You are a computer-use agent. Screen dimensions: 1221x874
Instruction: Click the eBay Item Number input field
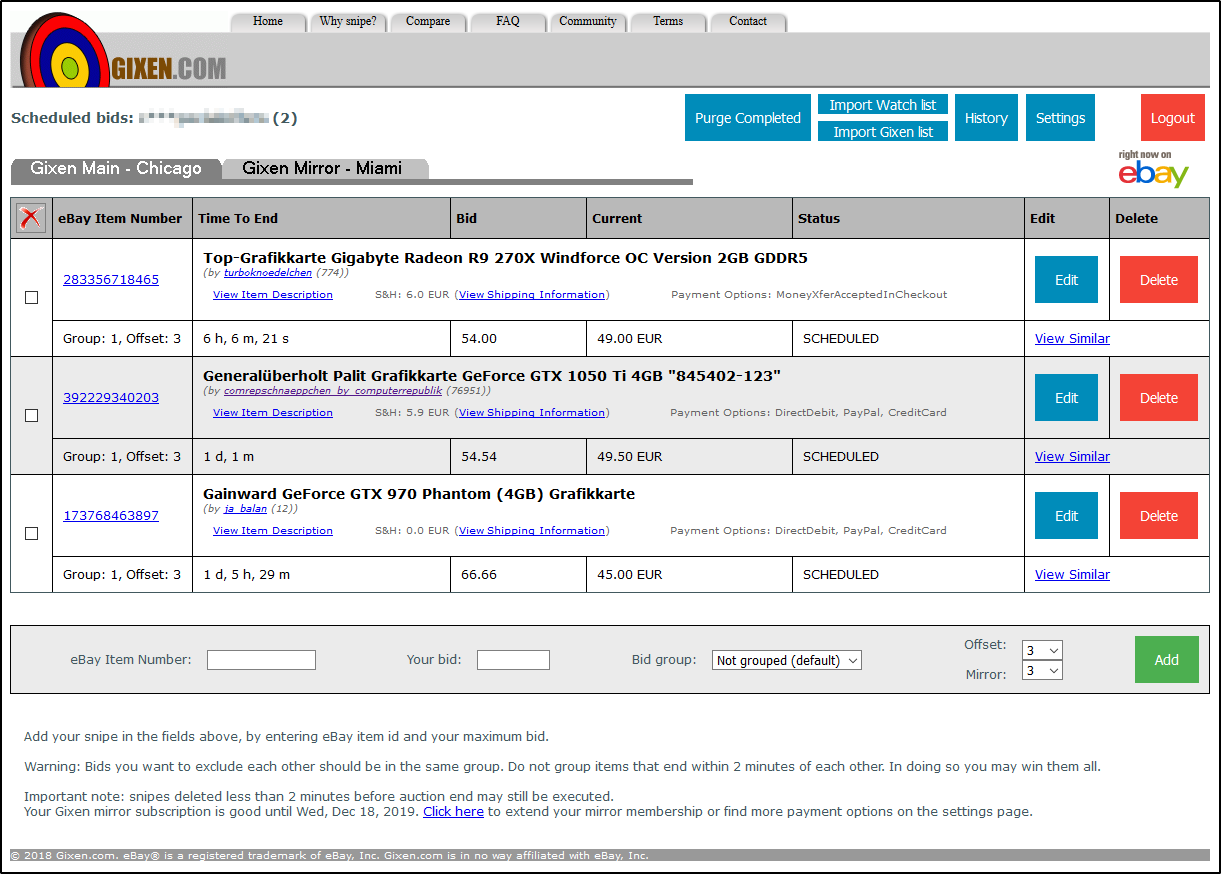pyautogui.click(x=261, y=660)
